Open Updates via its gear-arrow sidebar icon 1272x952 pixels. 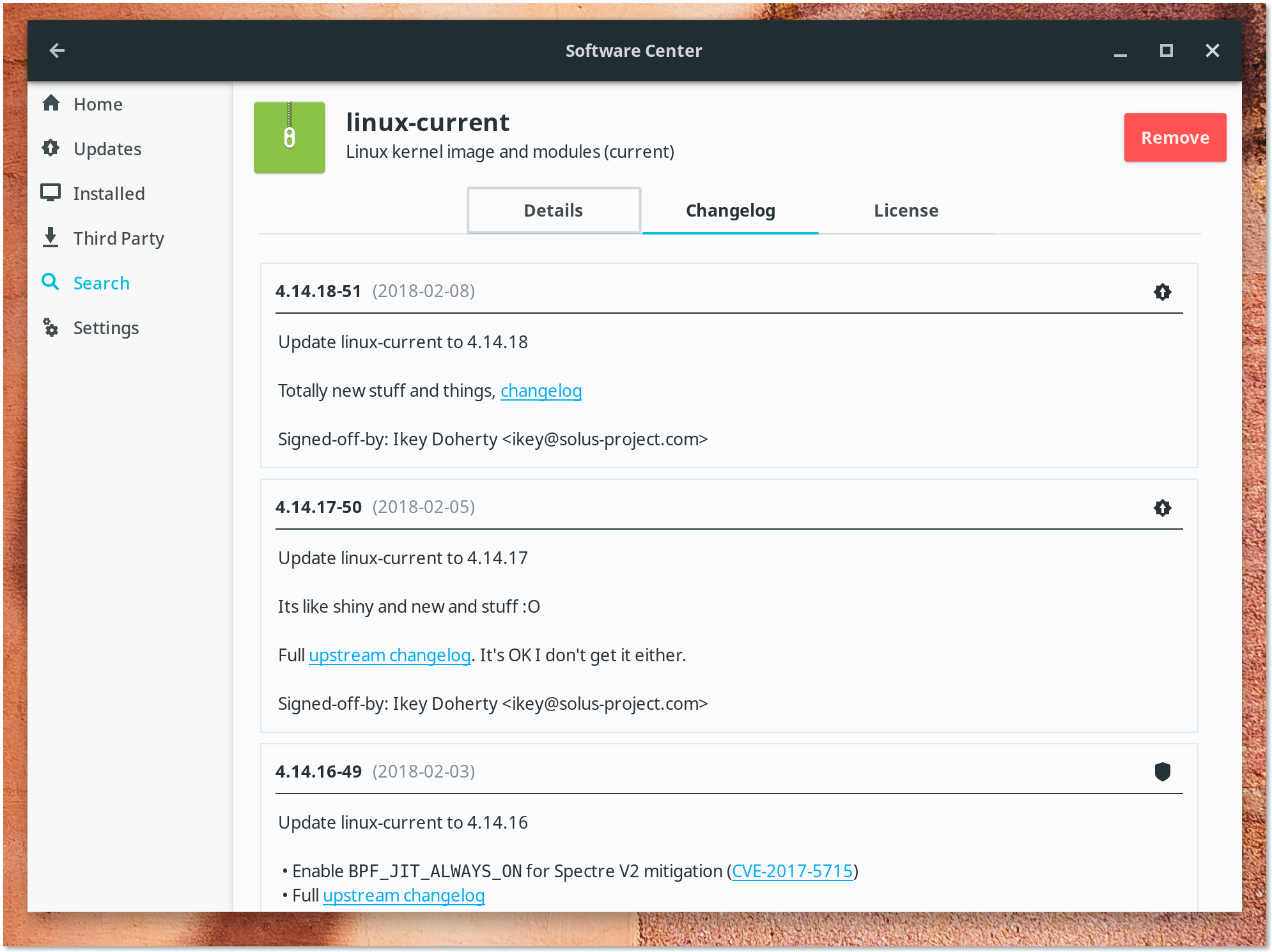coord(51,148)
